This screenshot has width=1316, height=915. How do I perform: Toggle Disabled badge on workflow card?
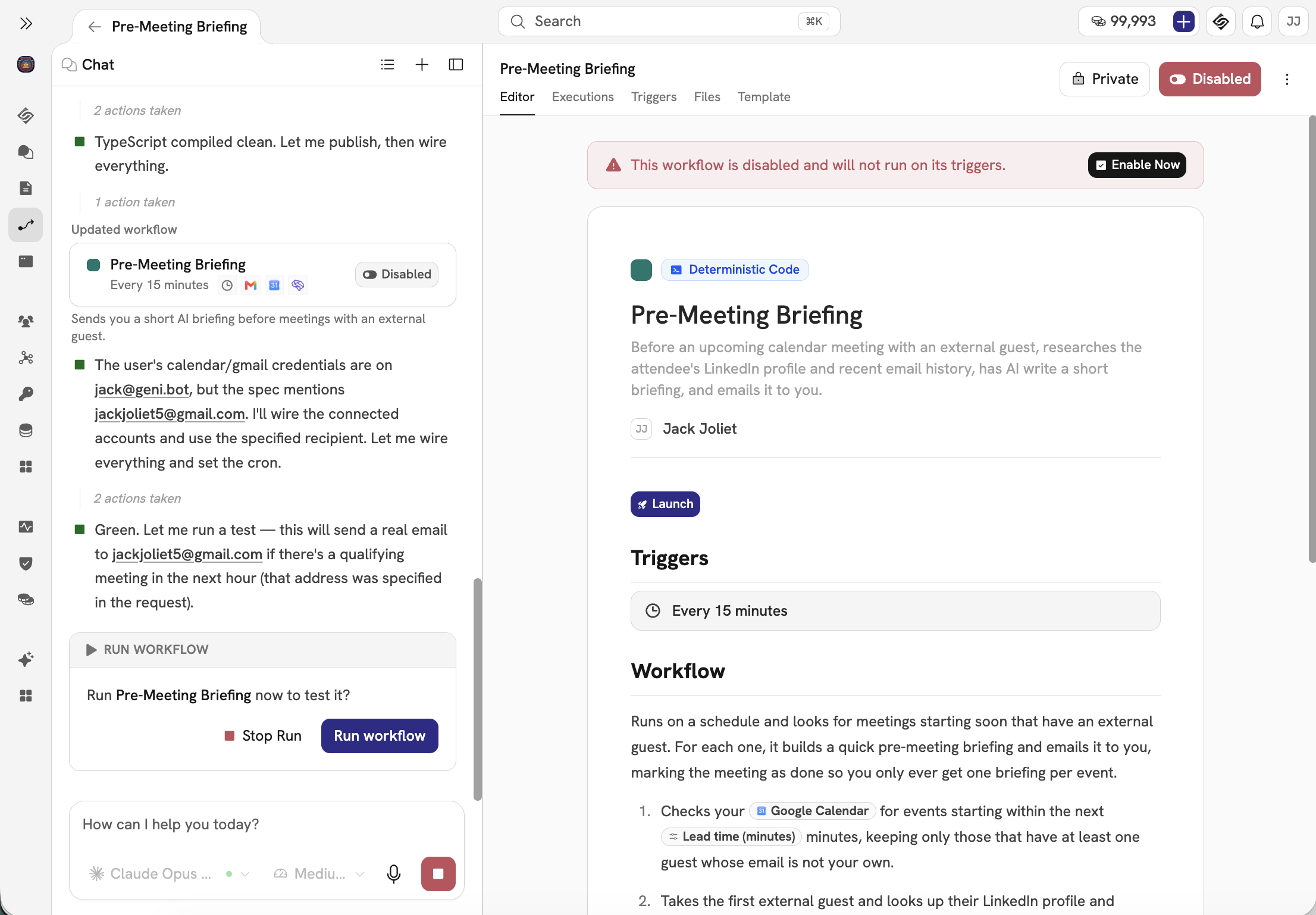click(397, 274)
